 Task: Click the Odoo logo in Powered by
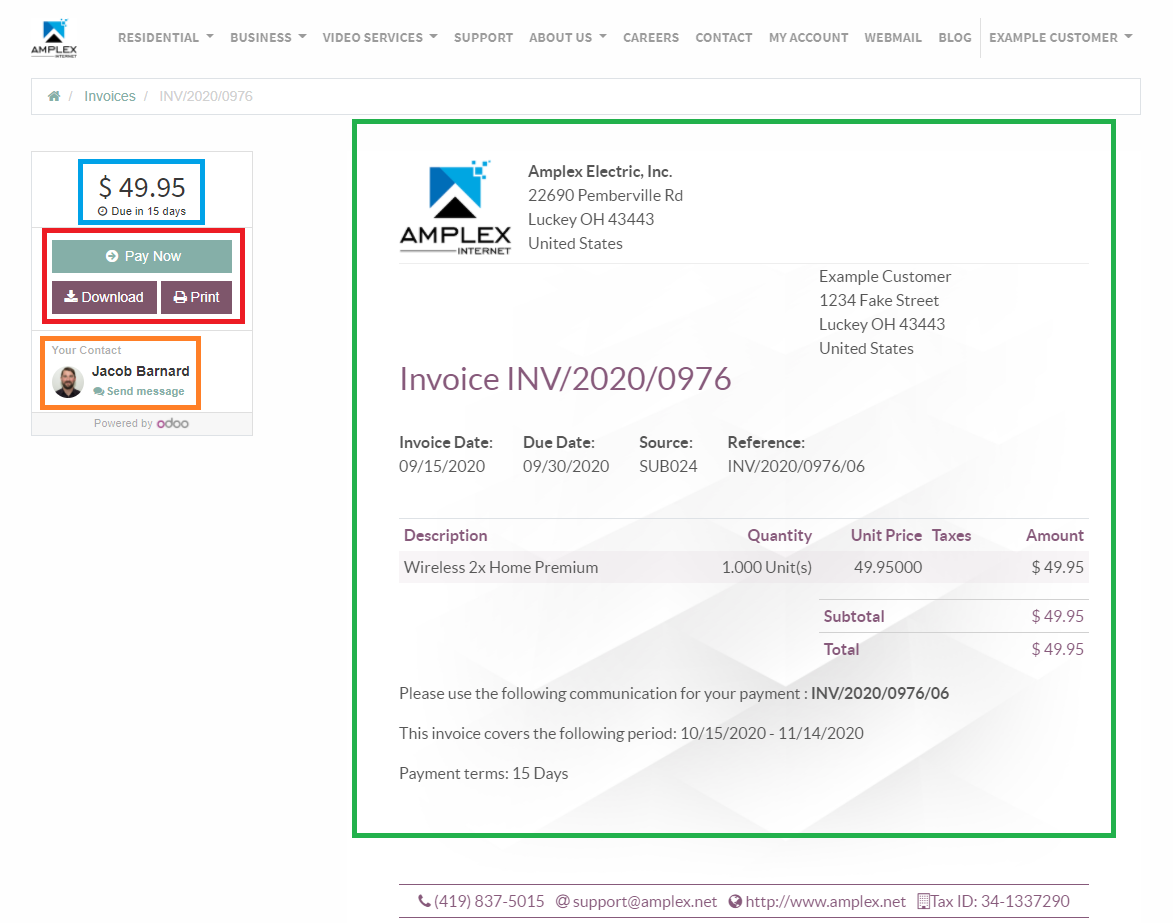click(x=173, y=423)
